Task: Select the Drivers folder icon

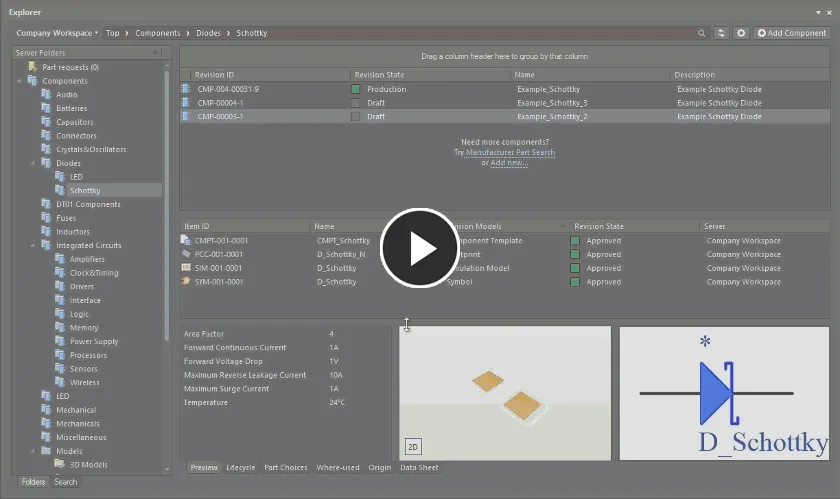Action: coord(60,286)
